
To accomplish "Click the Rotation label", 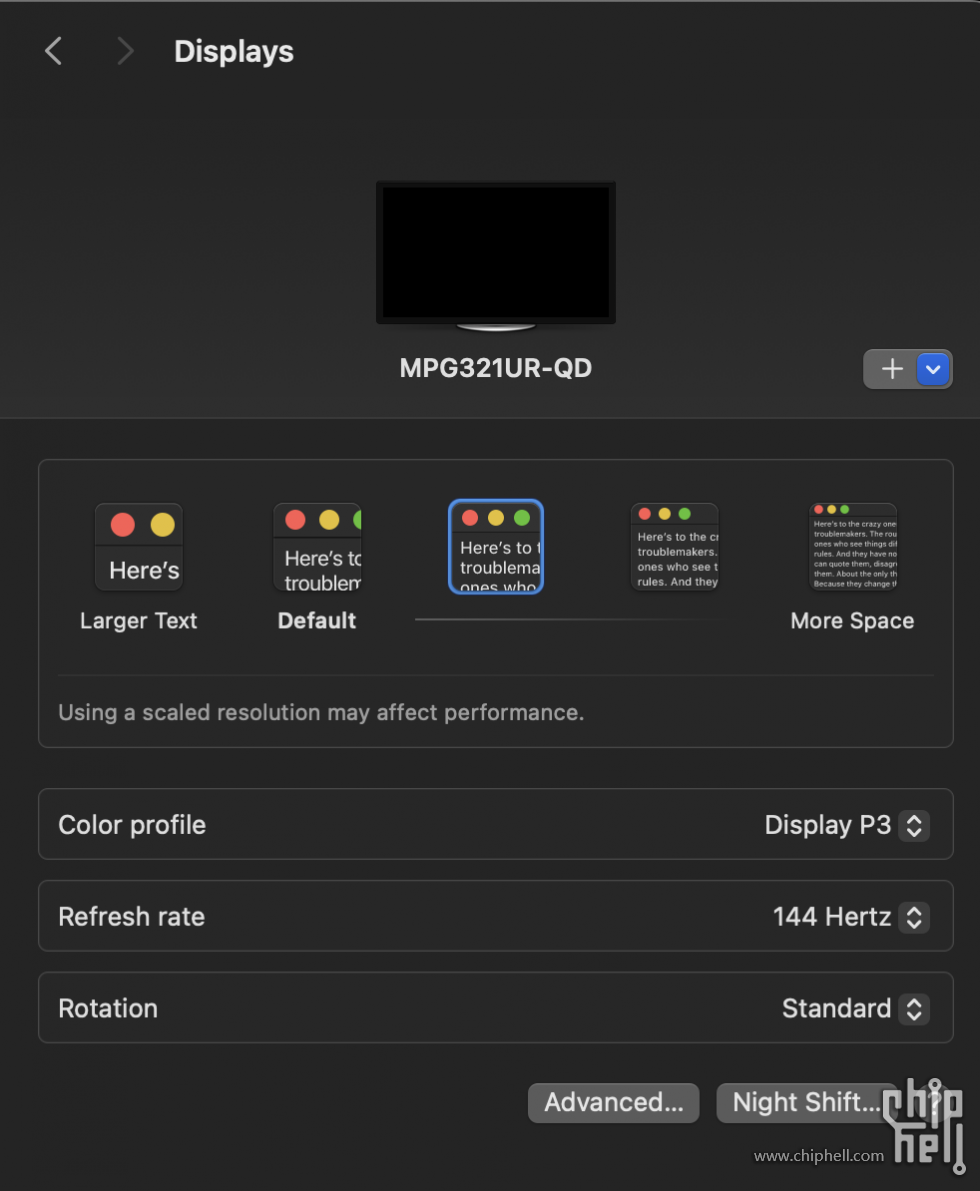I will pos(108,1009).
